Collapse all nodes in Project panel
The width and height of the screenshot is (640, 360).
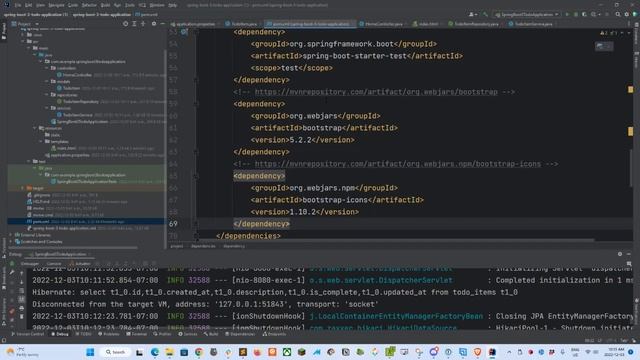[143, 24]
